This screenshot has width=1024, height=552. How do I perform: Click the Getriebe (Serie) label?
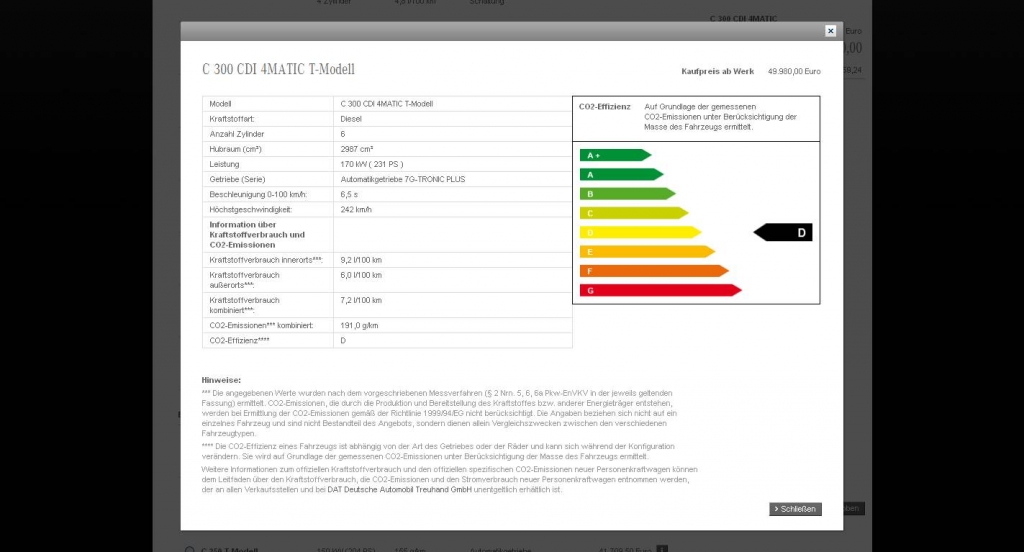237,179
